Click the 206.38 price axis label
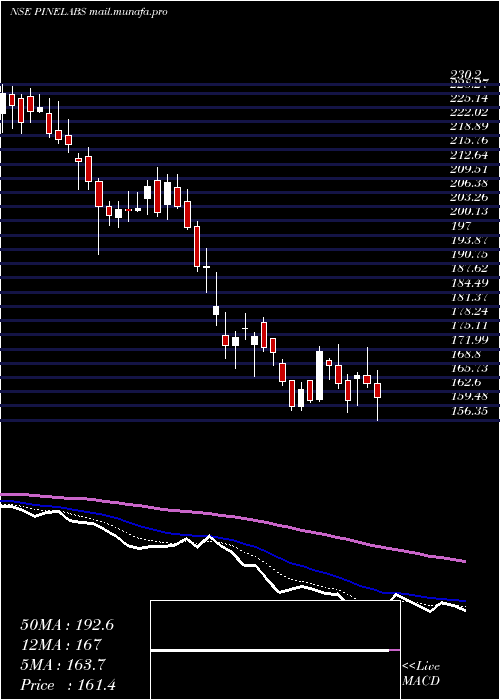Viewport: 500px width, 700px height. tap(469, 183)
